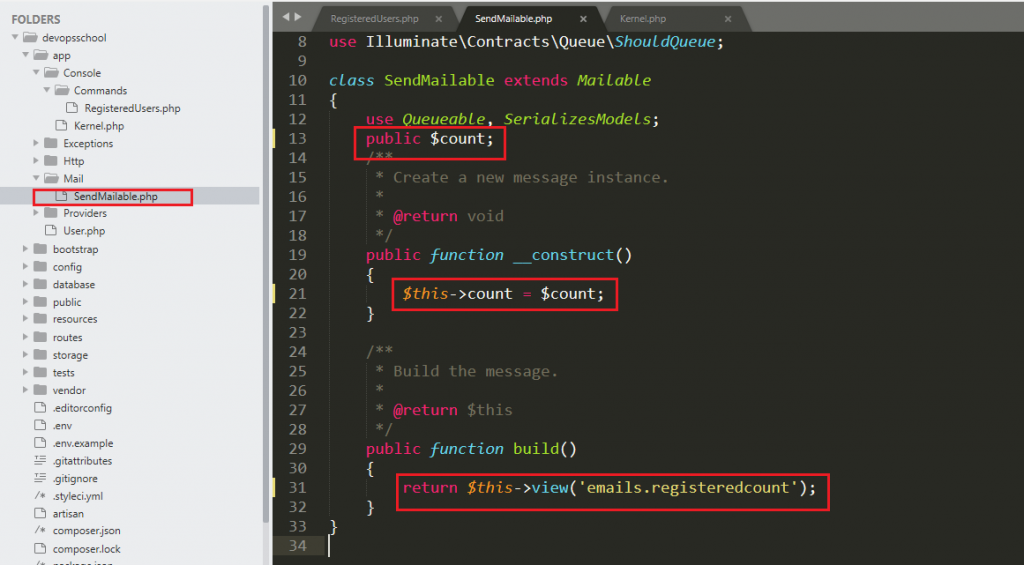Collapse the devopsschool root folder
Viewport: 1024px width, 565px height.
click(15, 38)
